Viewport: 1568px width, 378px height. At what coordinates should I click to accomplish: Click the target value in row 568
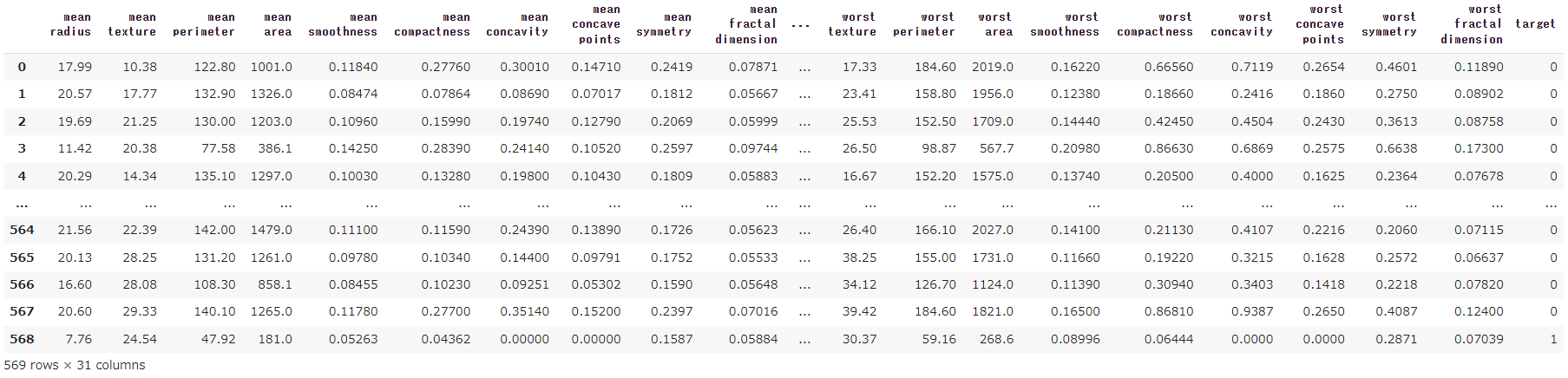coord(1553,339)
